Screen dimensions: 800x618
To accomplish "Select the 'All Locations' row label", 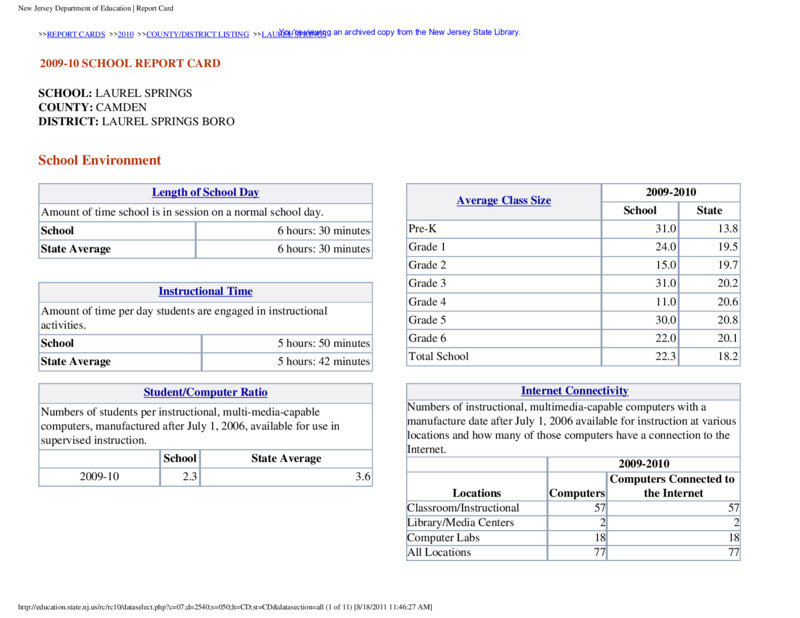I will 439,553.
